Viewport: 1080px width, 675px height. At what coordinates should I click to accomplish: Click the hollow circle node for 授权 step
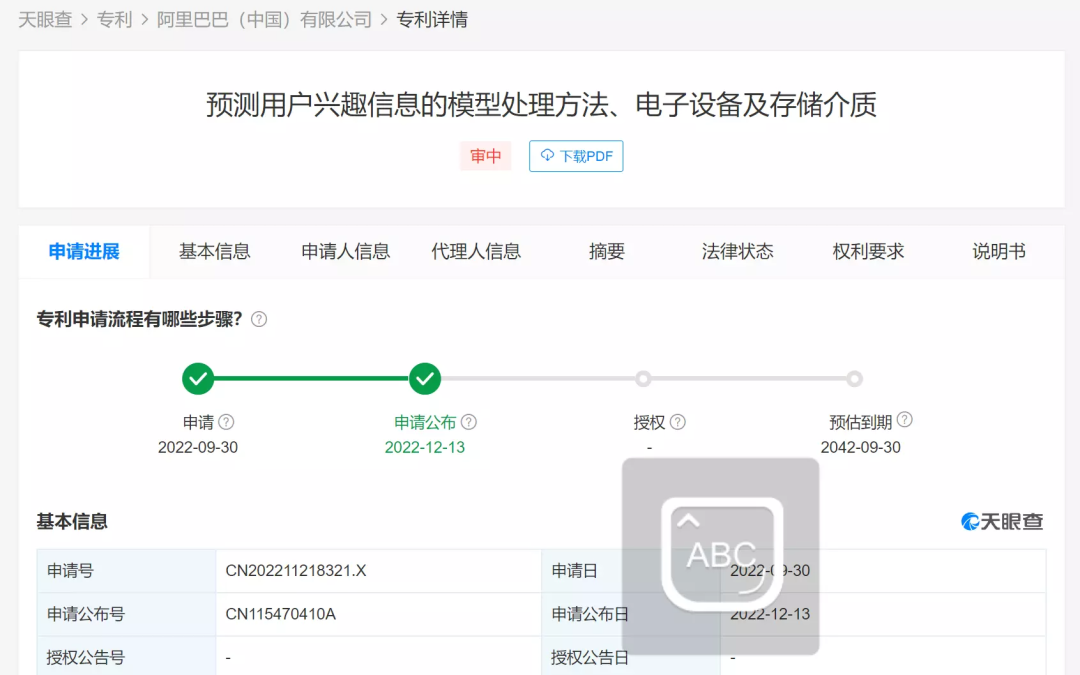[643, 379]
